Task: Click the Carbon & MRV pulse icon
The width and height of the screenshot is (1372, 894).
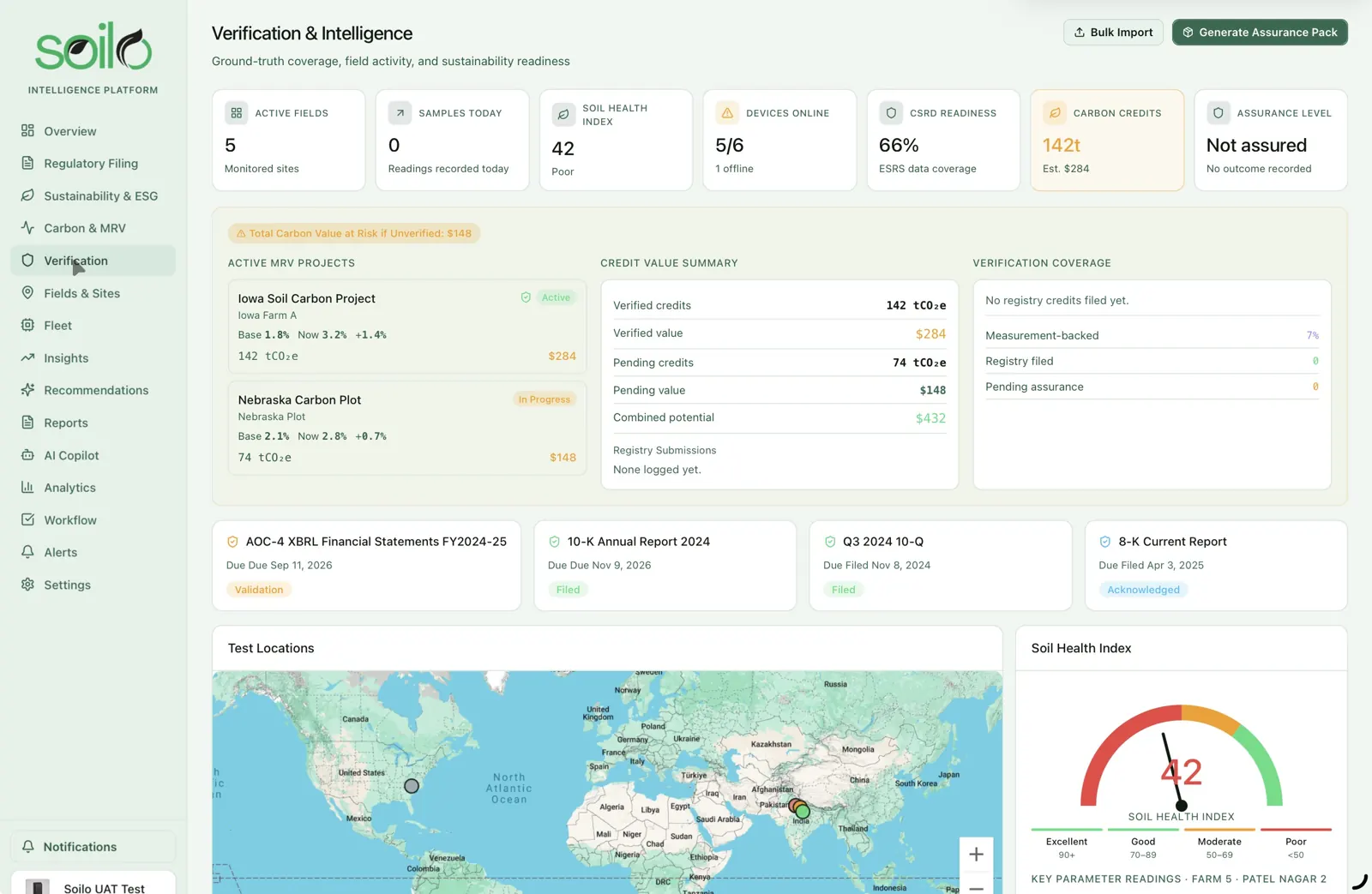Action: tap(27, 228)
